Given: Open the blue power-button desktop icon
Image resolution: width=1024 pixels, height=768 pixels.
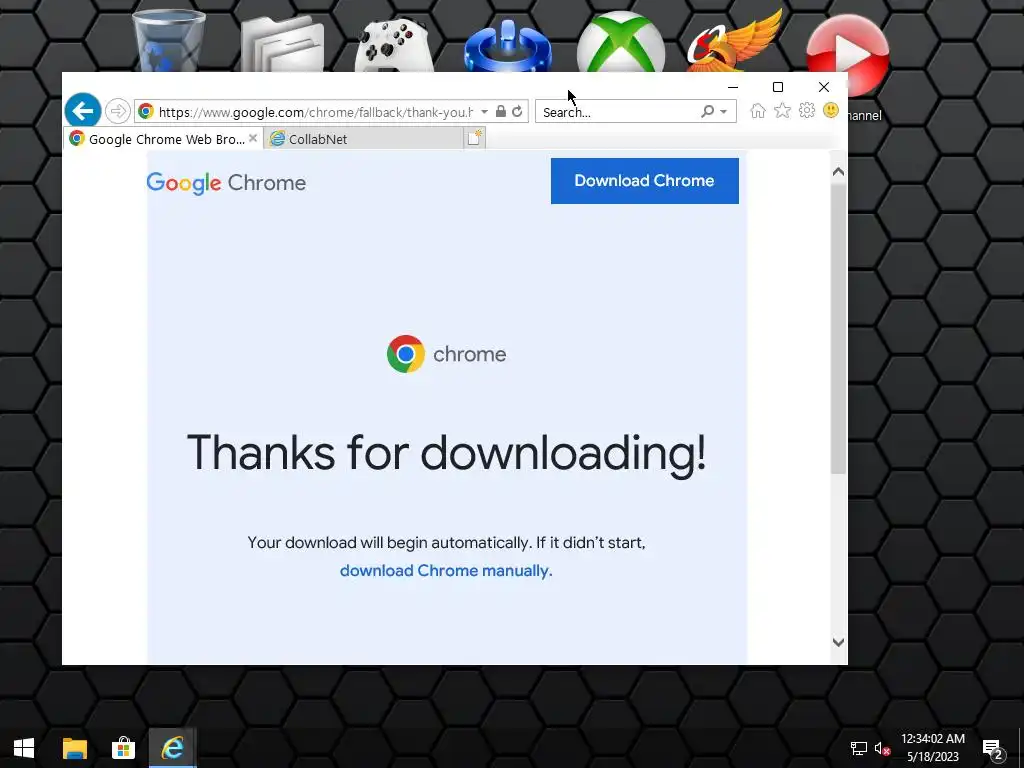Looking at the screenshot, I should click(508, 44).
